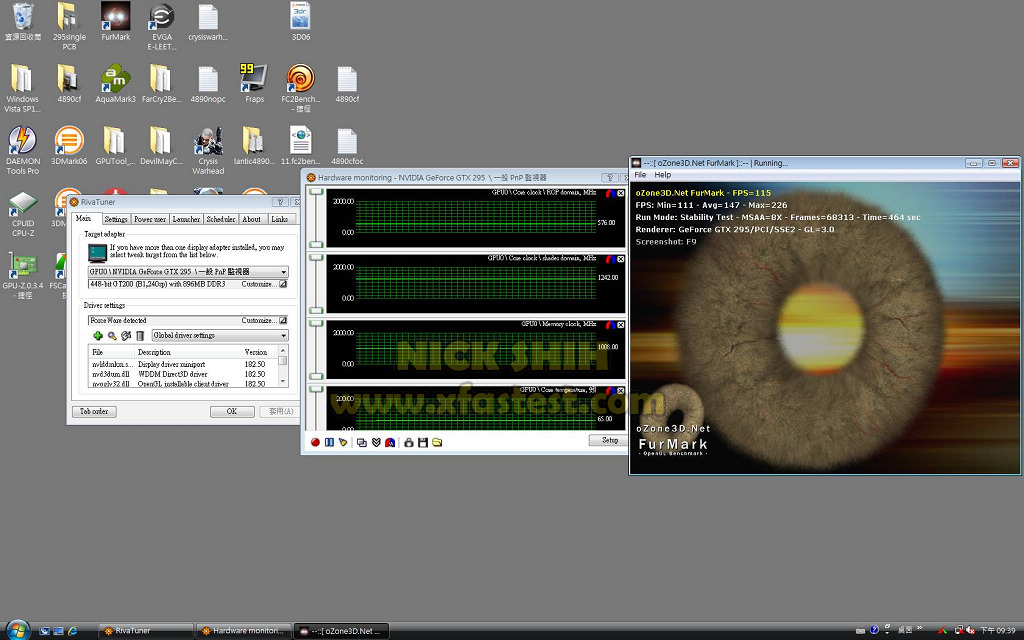
Task: Switch to the Power user tab
Action: point(150,219)
